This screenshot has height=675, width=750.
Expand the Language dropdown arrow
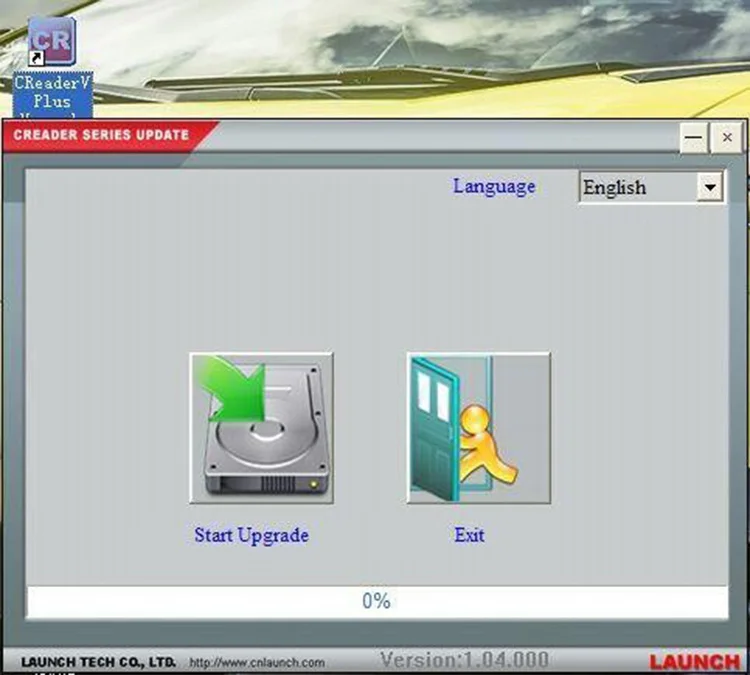point(710,187)
